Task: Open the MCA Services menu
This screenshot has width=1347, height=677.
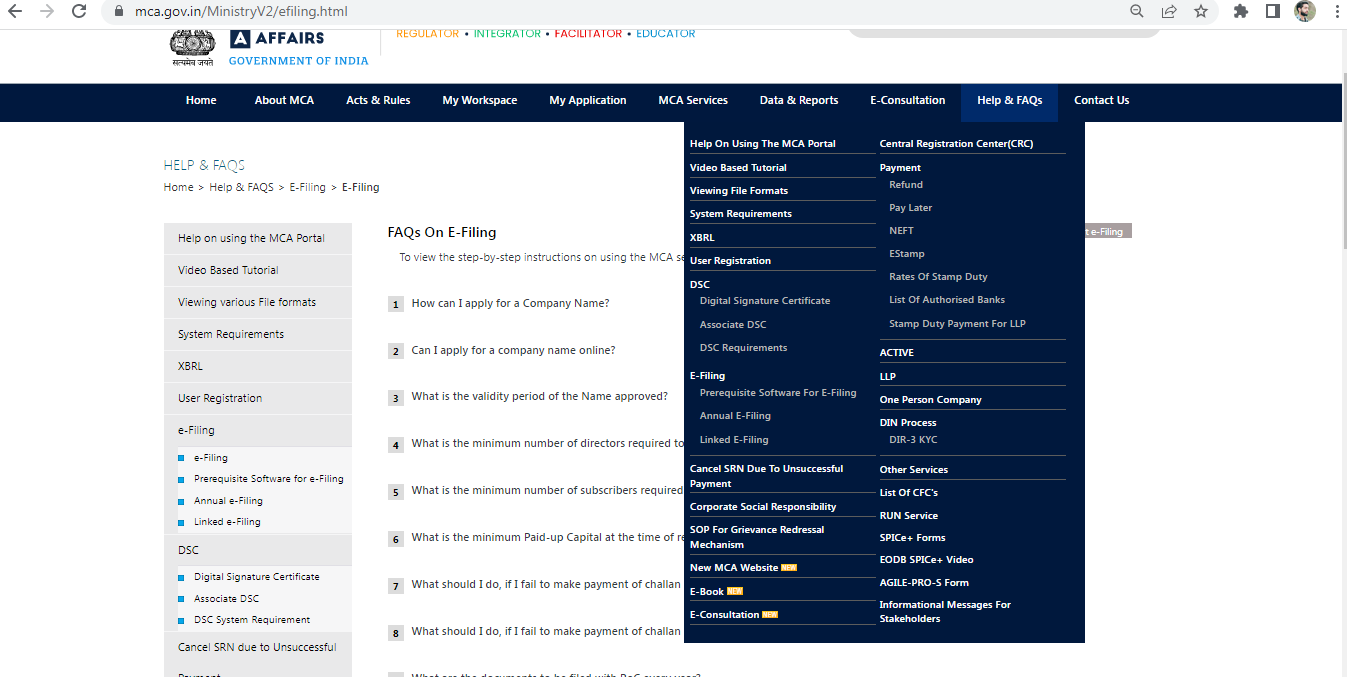Action: point(693,100)
